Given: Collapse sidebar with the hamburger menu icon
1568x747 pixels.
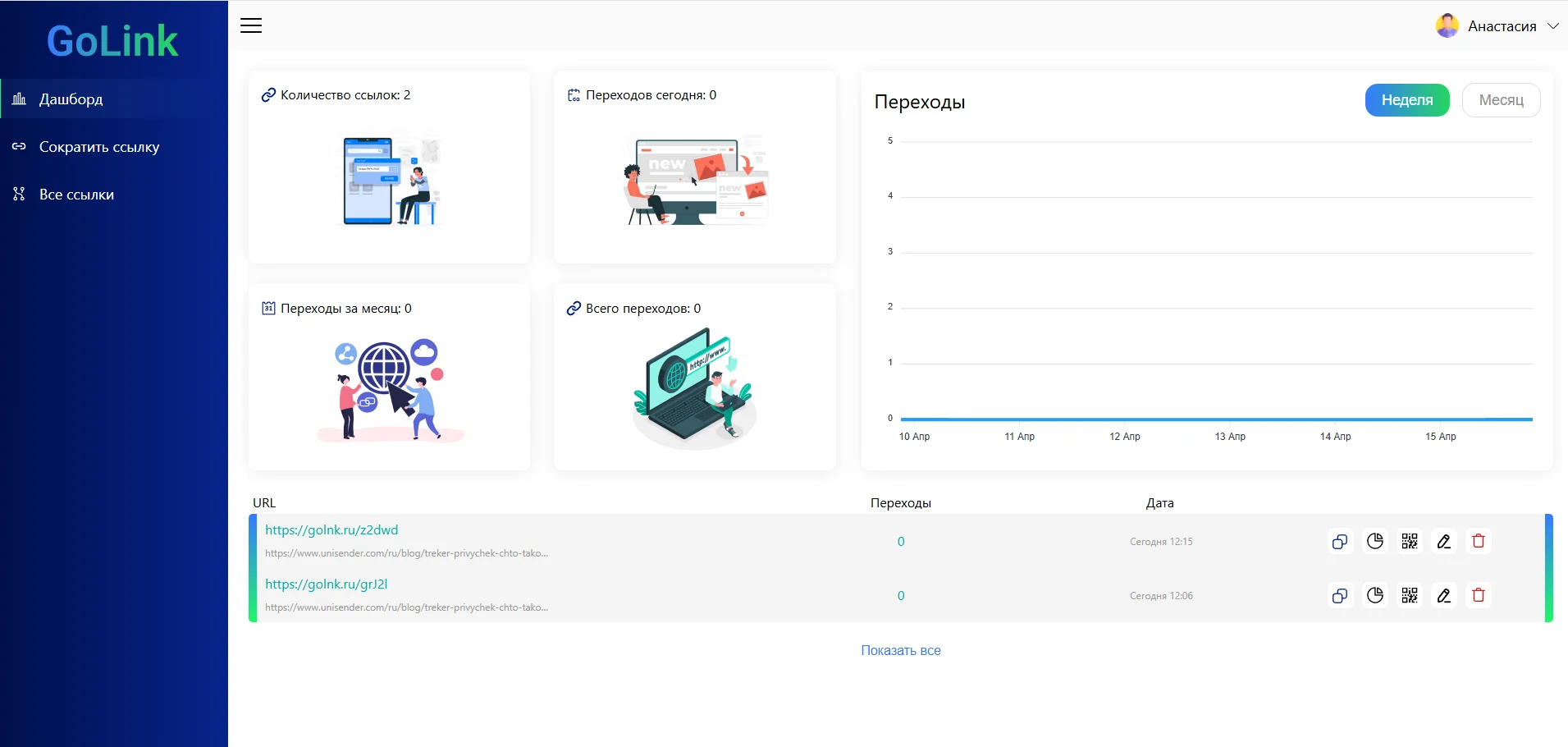Looking at the screenshot, I should pos(251,25).
